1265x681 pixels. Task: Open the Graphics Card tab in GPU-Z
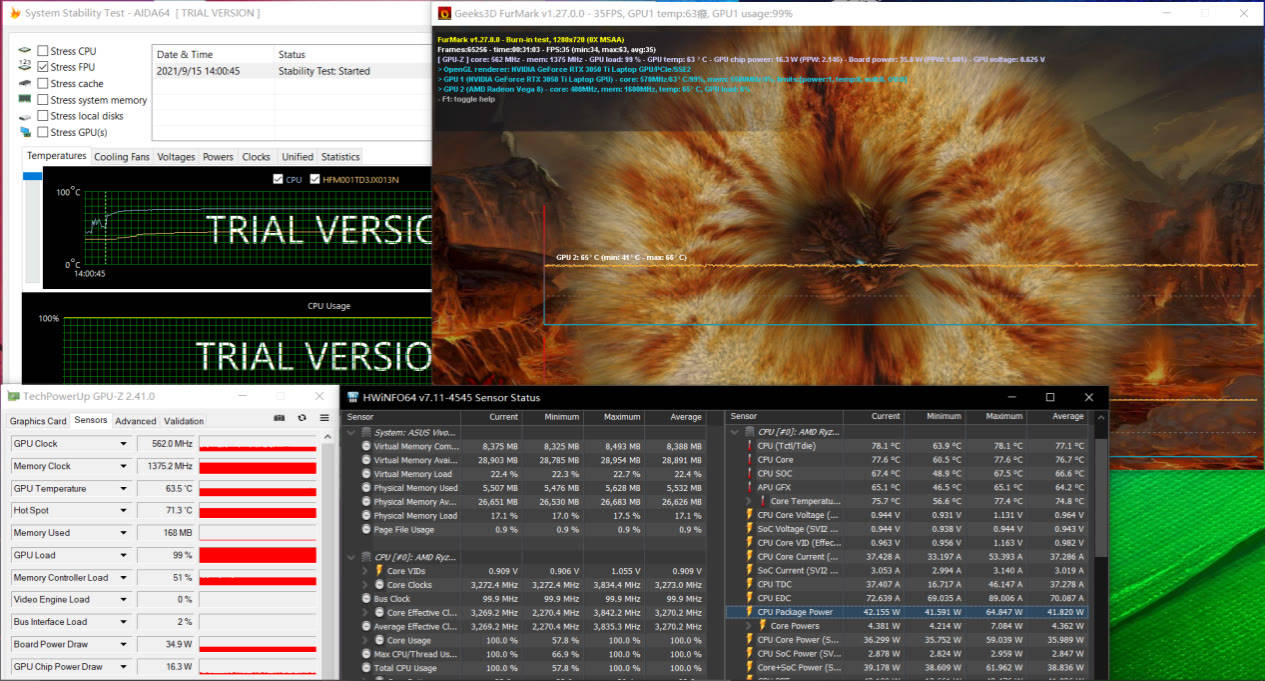coord(38,421)
